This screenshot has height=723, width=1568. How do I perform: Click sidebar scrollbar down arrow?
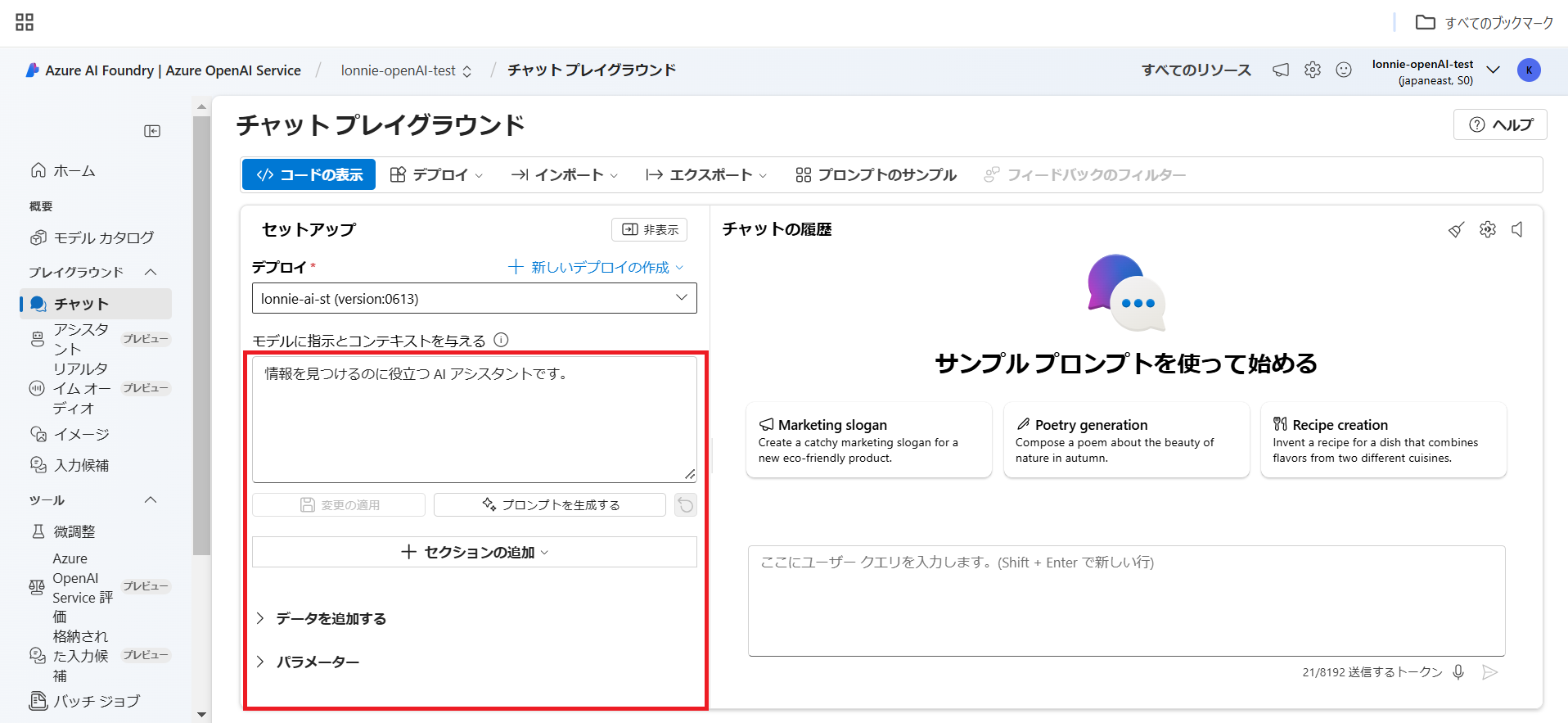(x=201, y=715)
